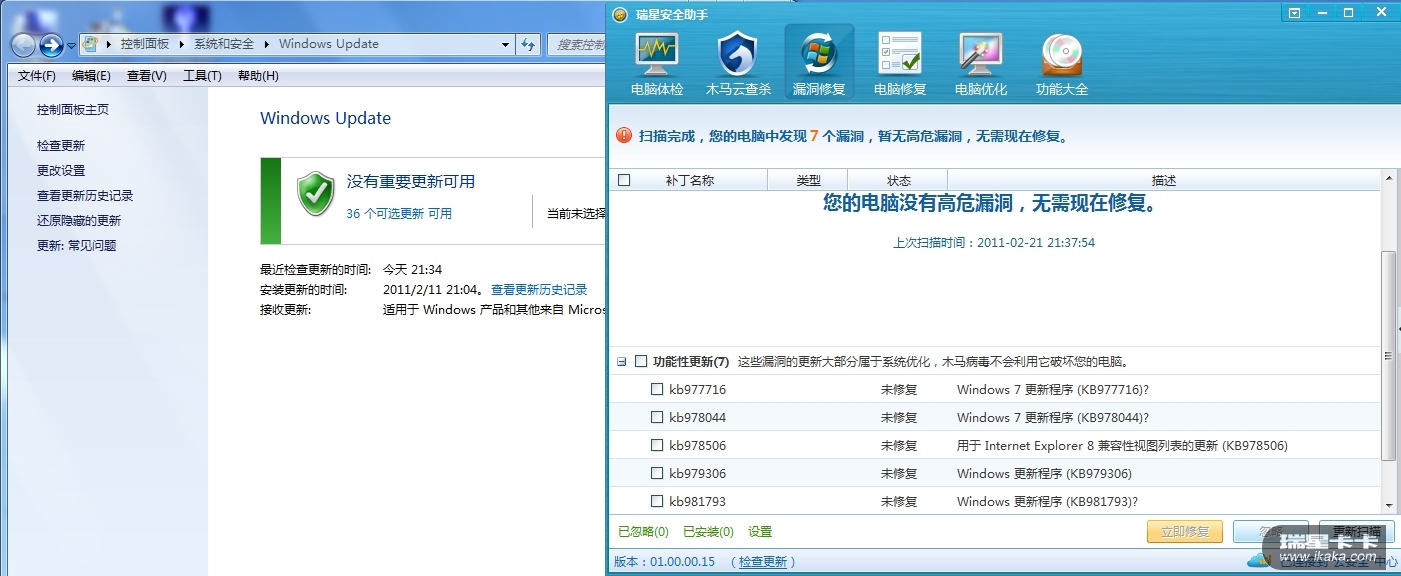The height and width of the screenshot is (576, 1401).
Task: Expand the 控制面板 breadcrumb arrow
Action: tap(182, 44)
